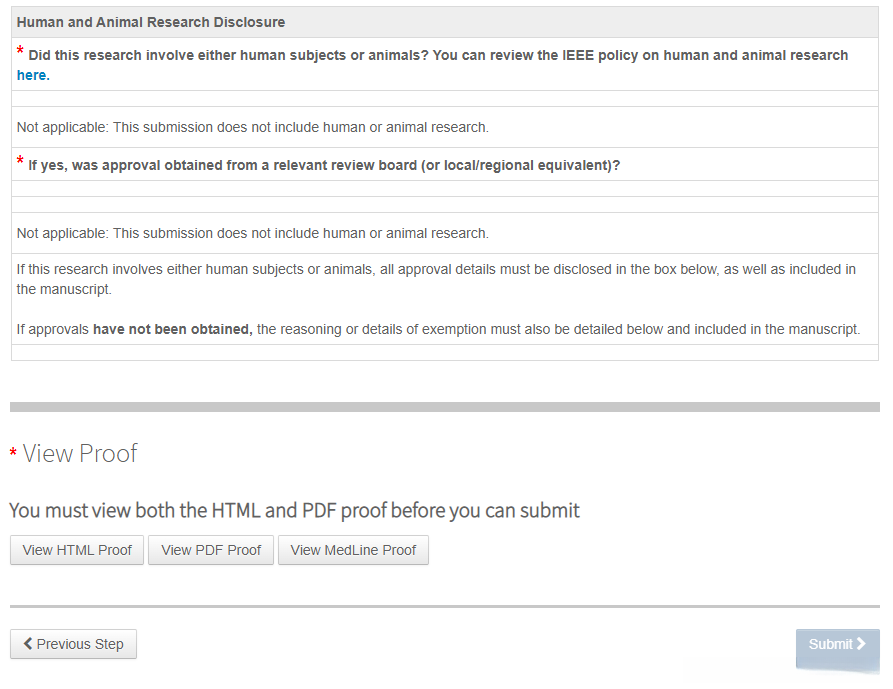893x689 pixels.
Task: Go back with Previous Step button
Action: [x=73, y=644]
